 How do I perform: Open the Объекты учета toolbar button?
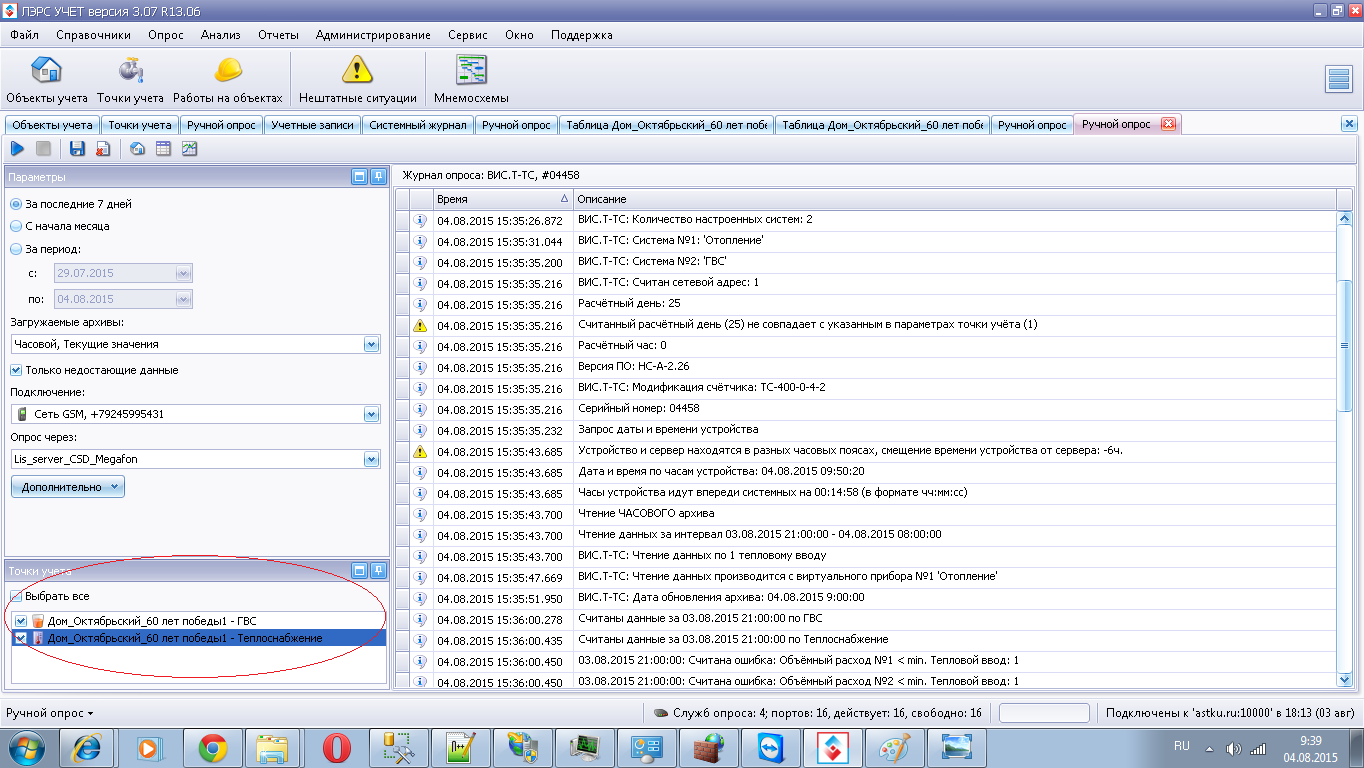(x=47, y=80)
